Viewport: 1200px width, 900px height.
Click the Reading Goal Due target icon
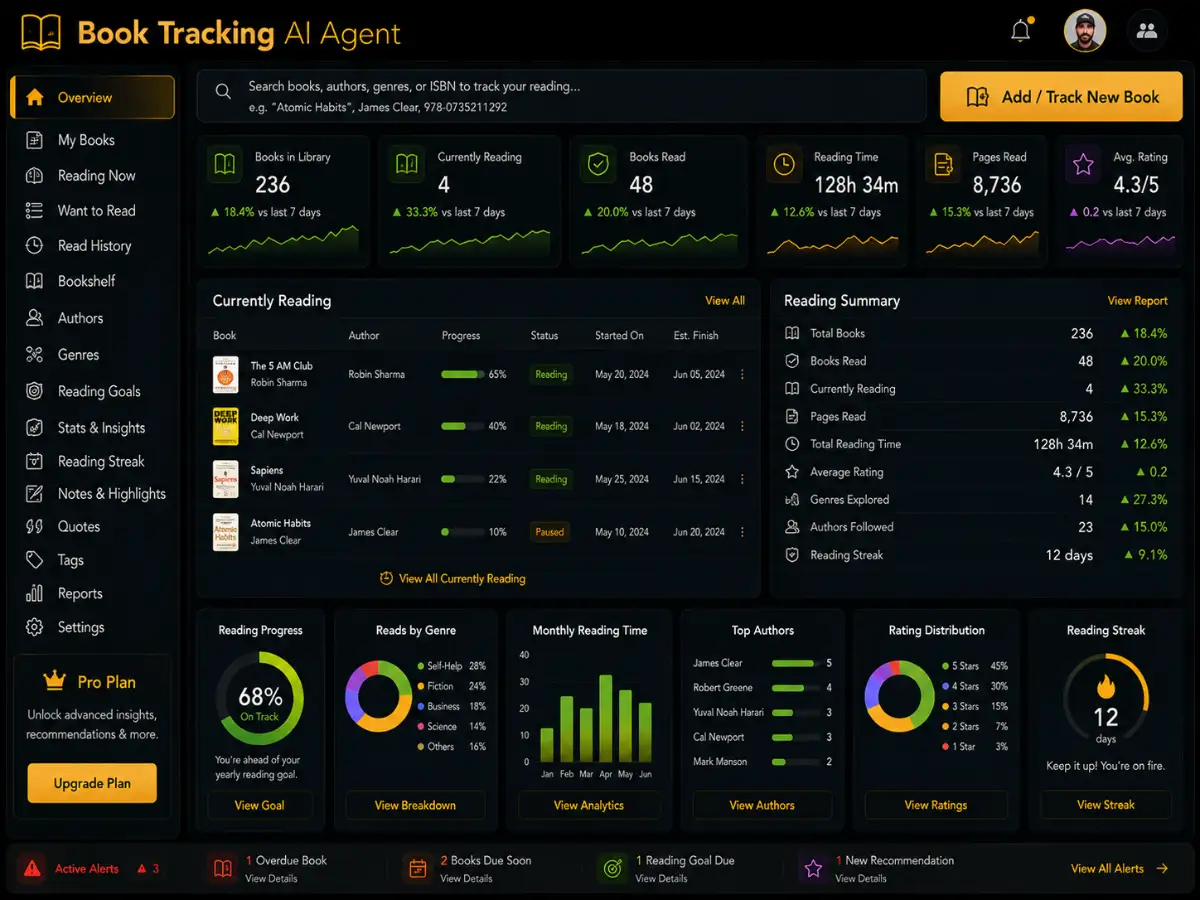(612, 868)
